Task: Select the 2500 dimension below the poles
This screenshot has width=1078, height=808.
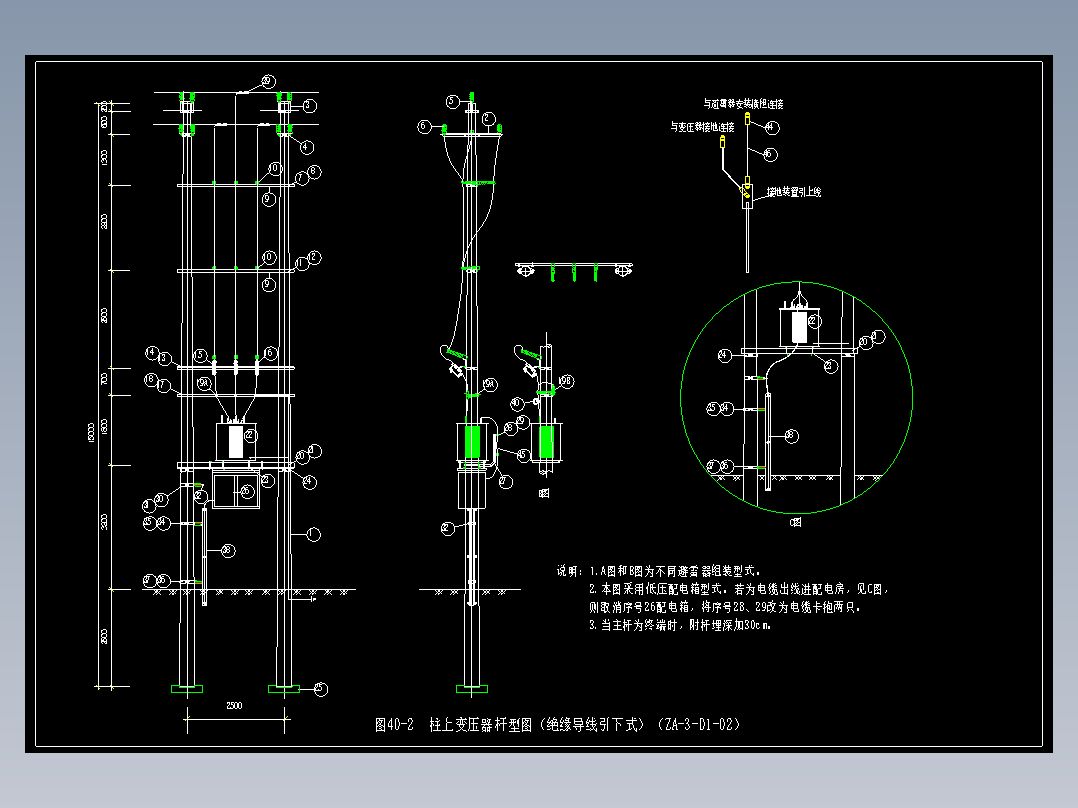Action: [232, 705]
